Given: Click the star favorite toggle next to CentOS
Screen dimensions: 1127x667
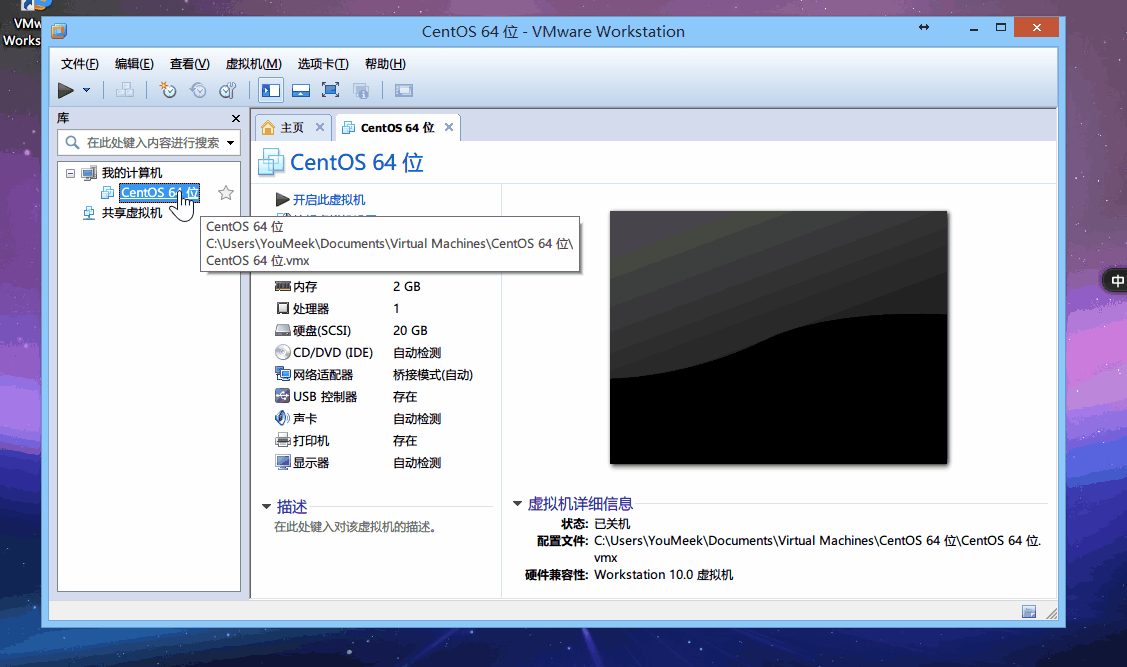Looking at the screenshot, I should pyautogui.click(x=225, y=192).
